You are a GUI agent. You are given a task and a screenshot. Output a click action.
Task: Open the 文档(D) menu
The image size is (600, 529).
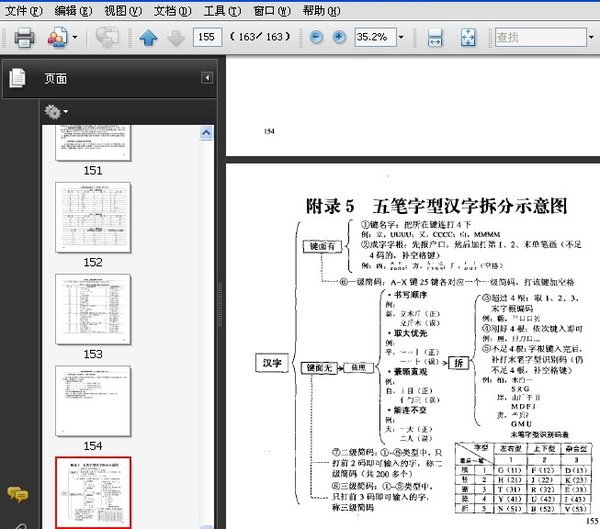[172, 11]
